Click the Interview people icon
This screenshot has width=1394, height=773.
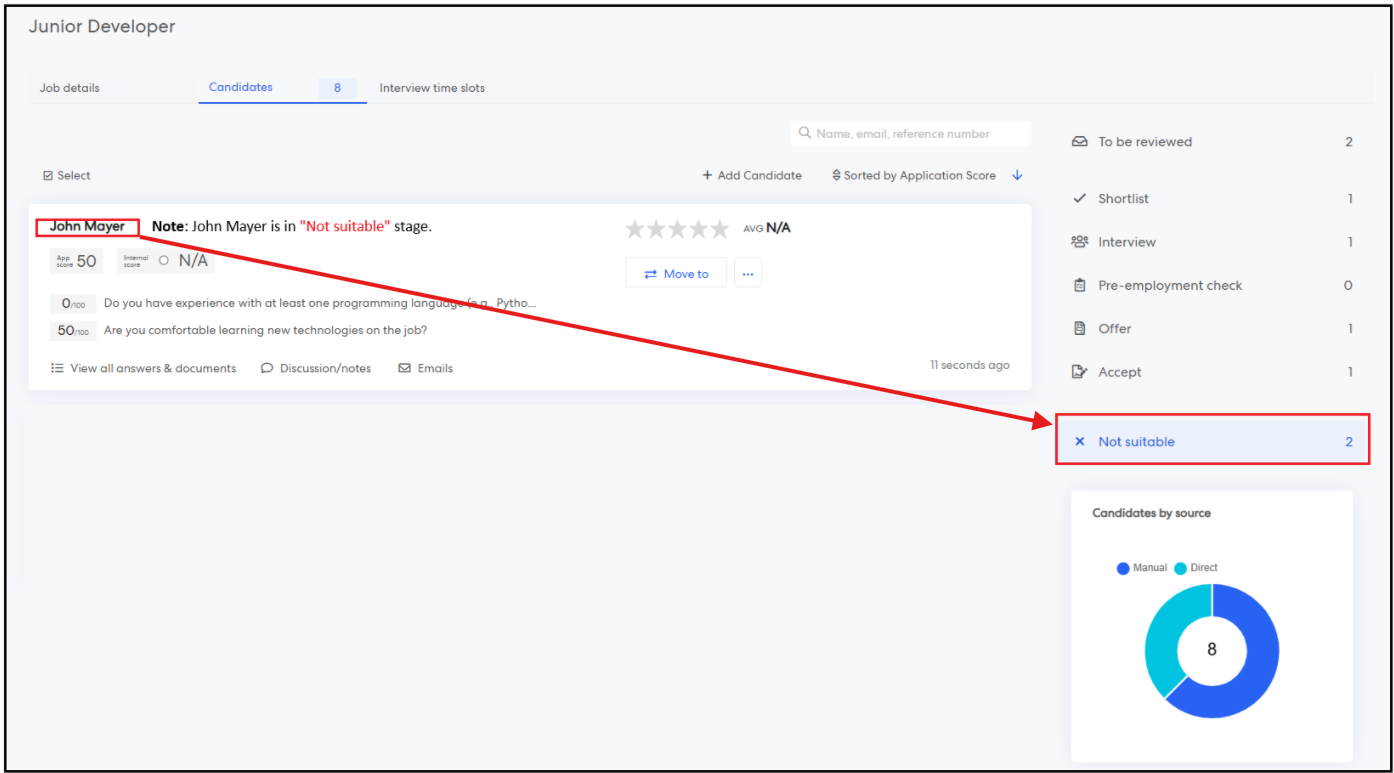click(1079, 242)
